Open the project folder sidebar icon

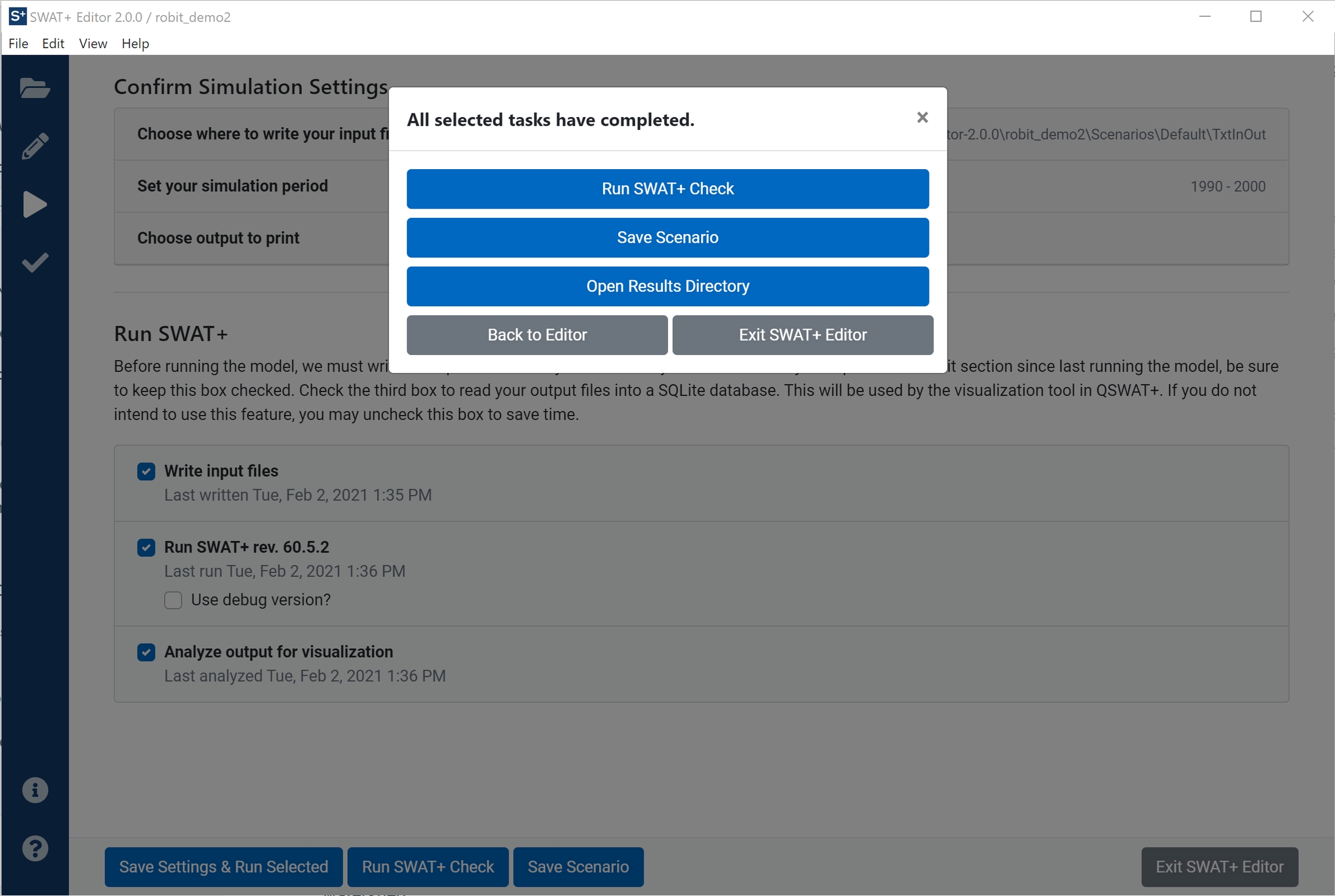click(x=34, y=88)
